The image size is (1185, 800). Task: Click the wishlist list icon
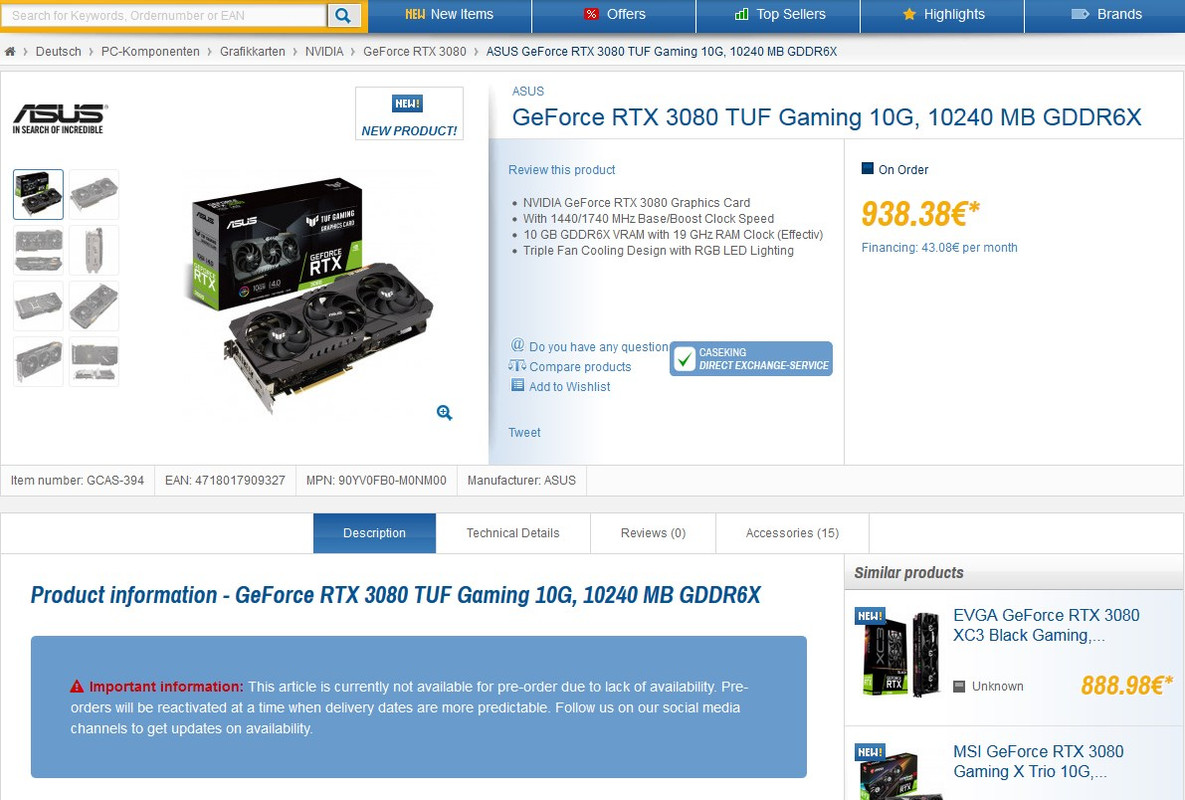(x=518, y=385)
